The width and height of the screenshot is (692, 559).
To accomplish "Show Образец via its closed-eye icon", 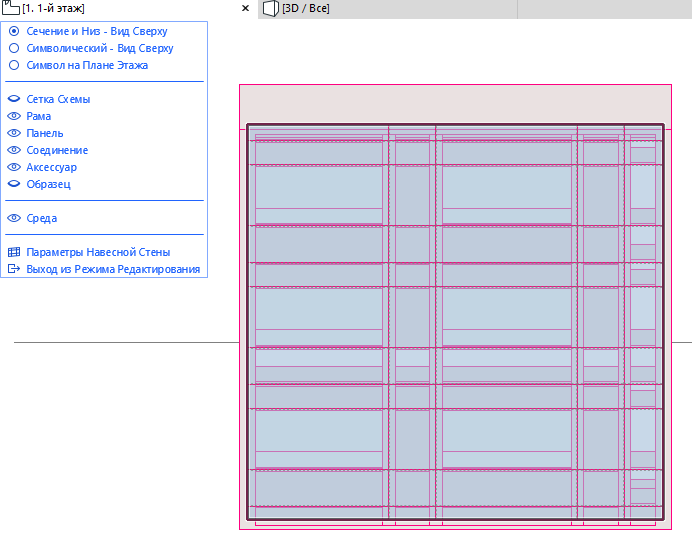I will tap(14, 184).
